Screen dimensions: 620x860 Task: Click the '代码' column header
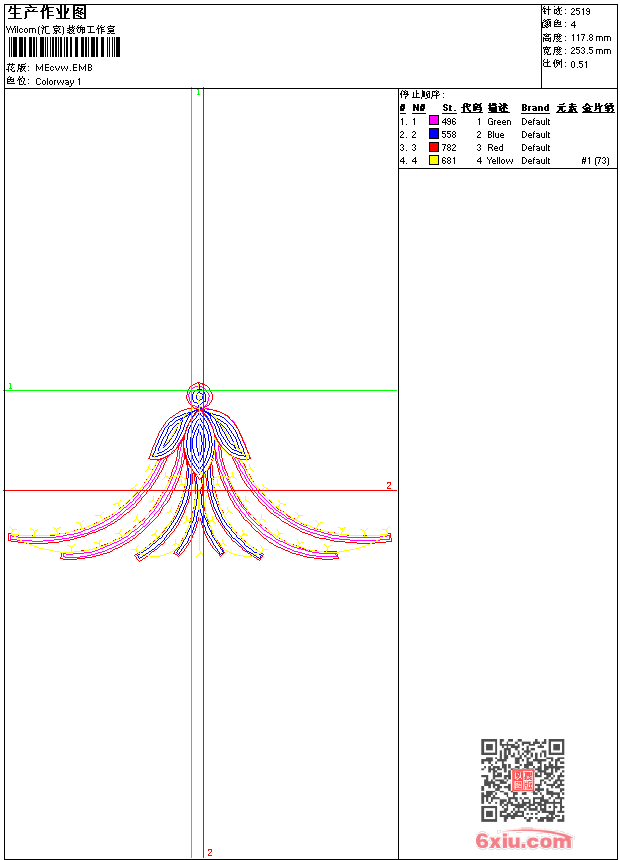click(471, 108)
